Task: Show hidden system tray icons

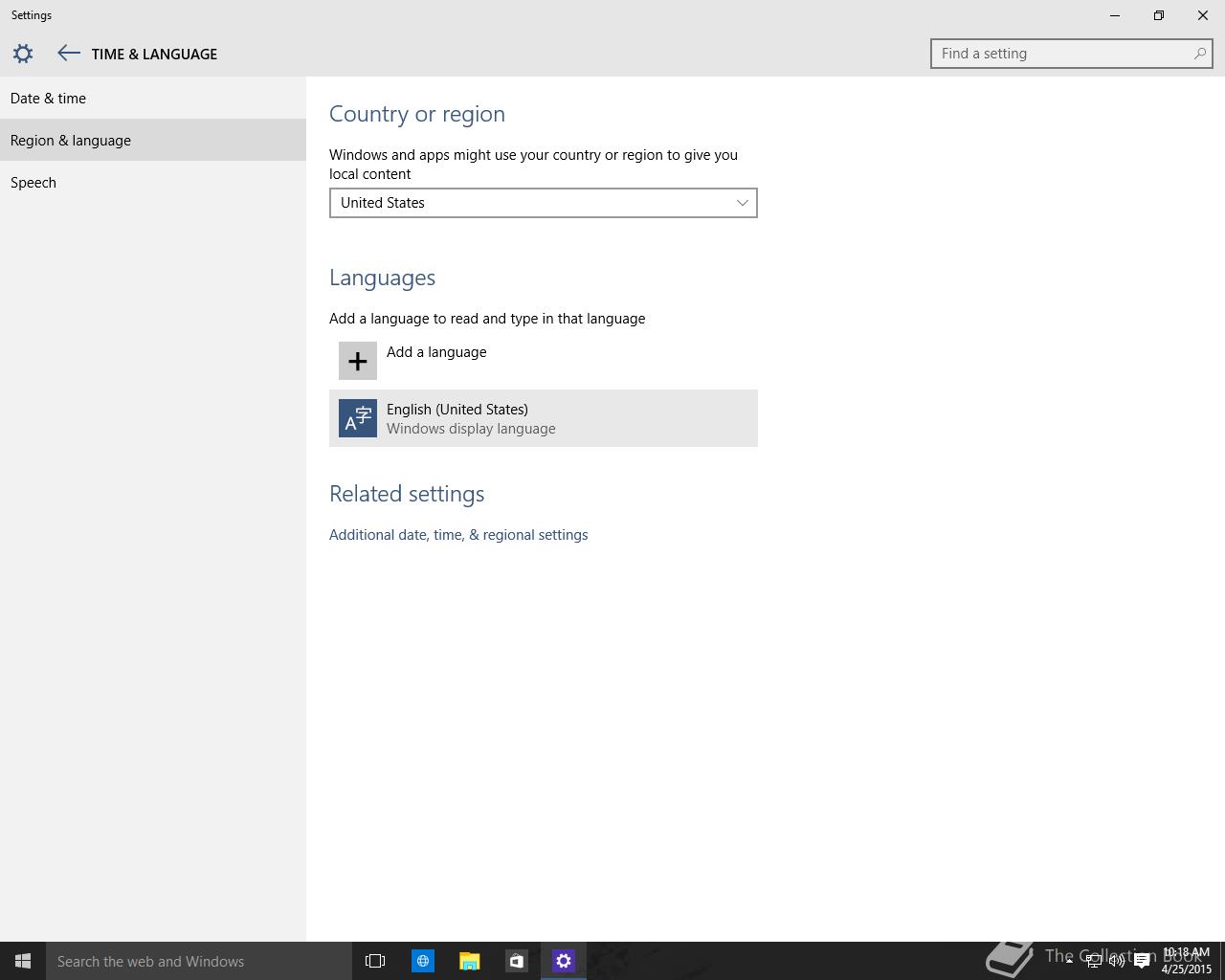Action: point(1069,961)
